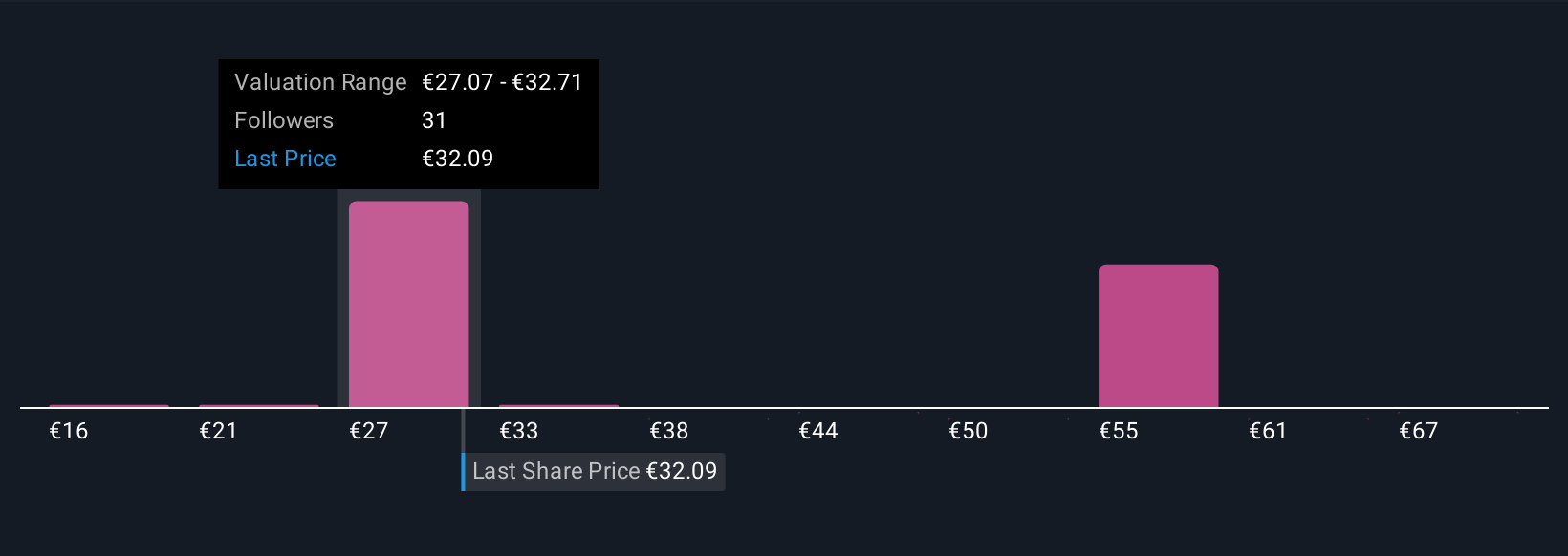Click the €21 axis label

(x=218, y=431)
